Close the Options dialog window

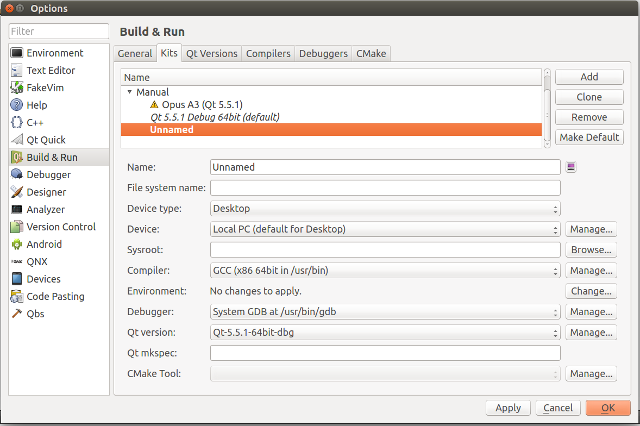point(10,8)
